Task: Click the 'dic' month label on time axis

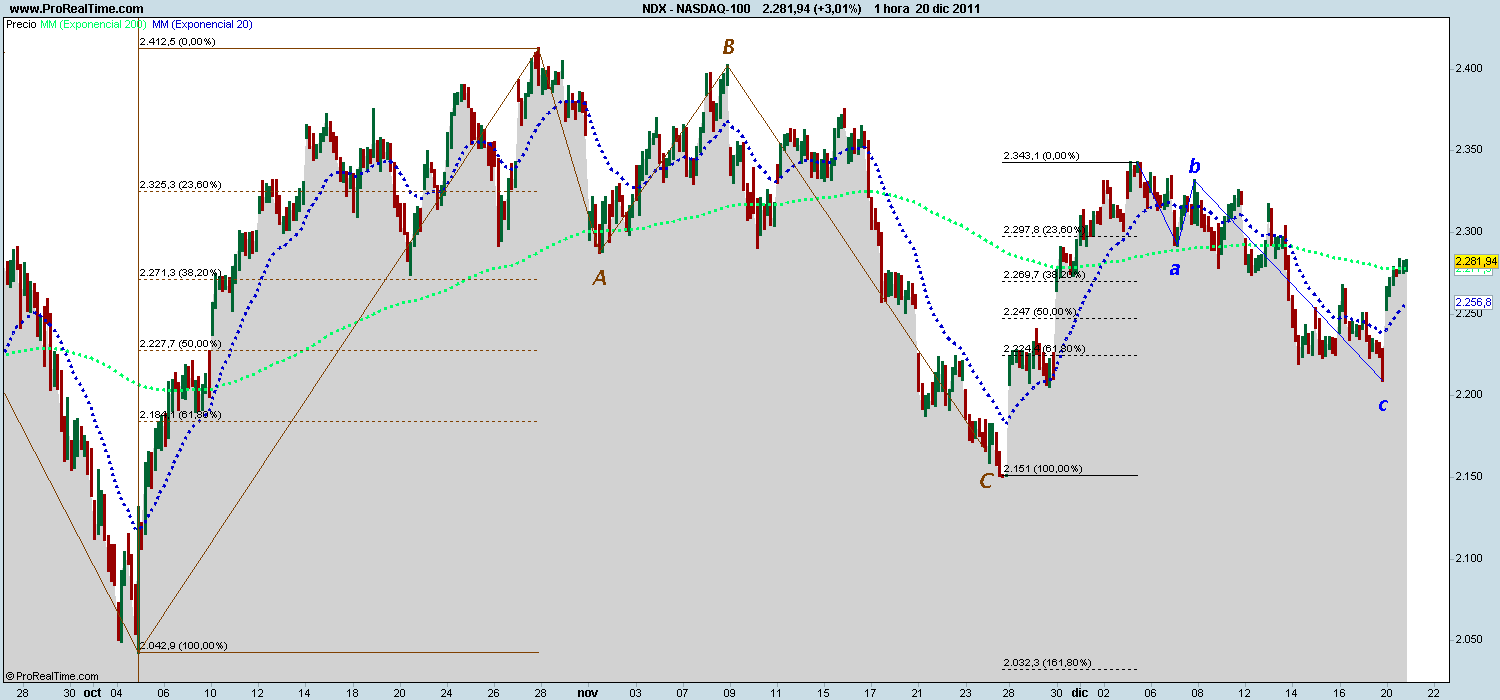Action: click(x=1080, y=691)
